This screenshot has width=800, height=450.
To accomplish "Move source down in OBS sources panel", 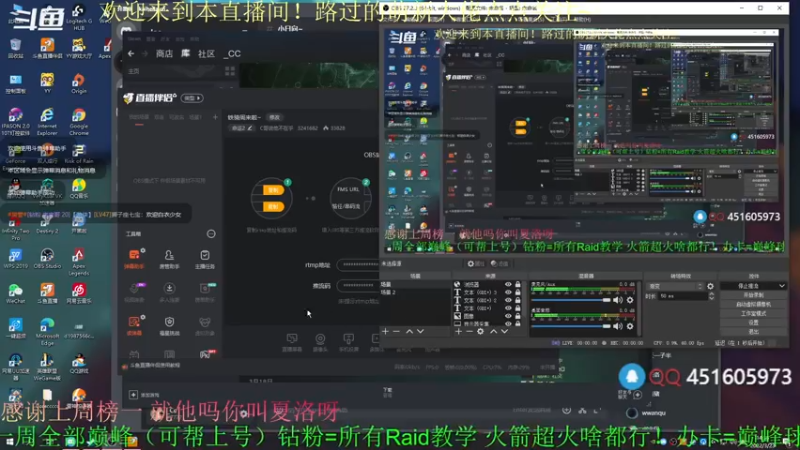I will pos(505,332).
